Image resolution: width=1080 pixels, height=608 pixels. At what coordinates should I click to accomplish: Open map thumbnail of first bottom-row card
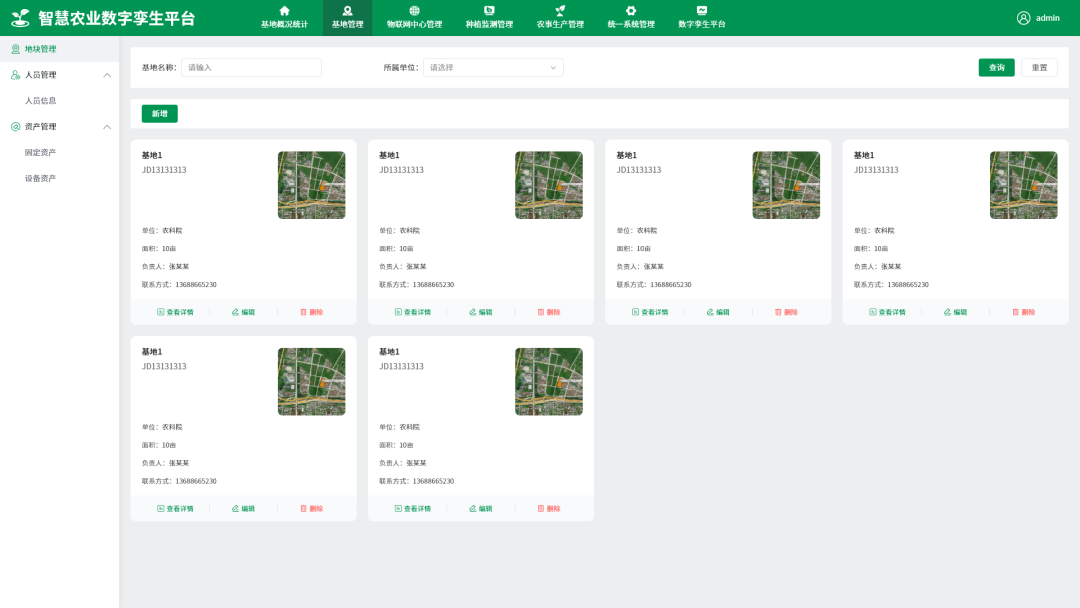click(311, 381)
